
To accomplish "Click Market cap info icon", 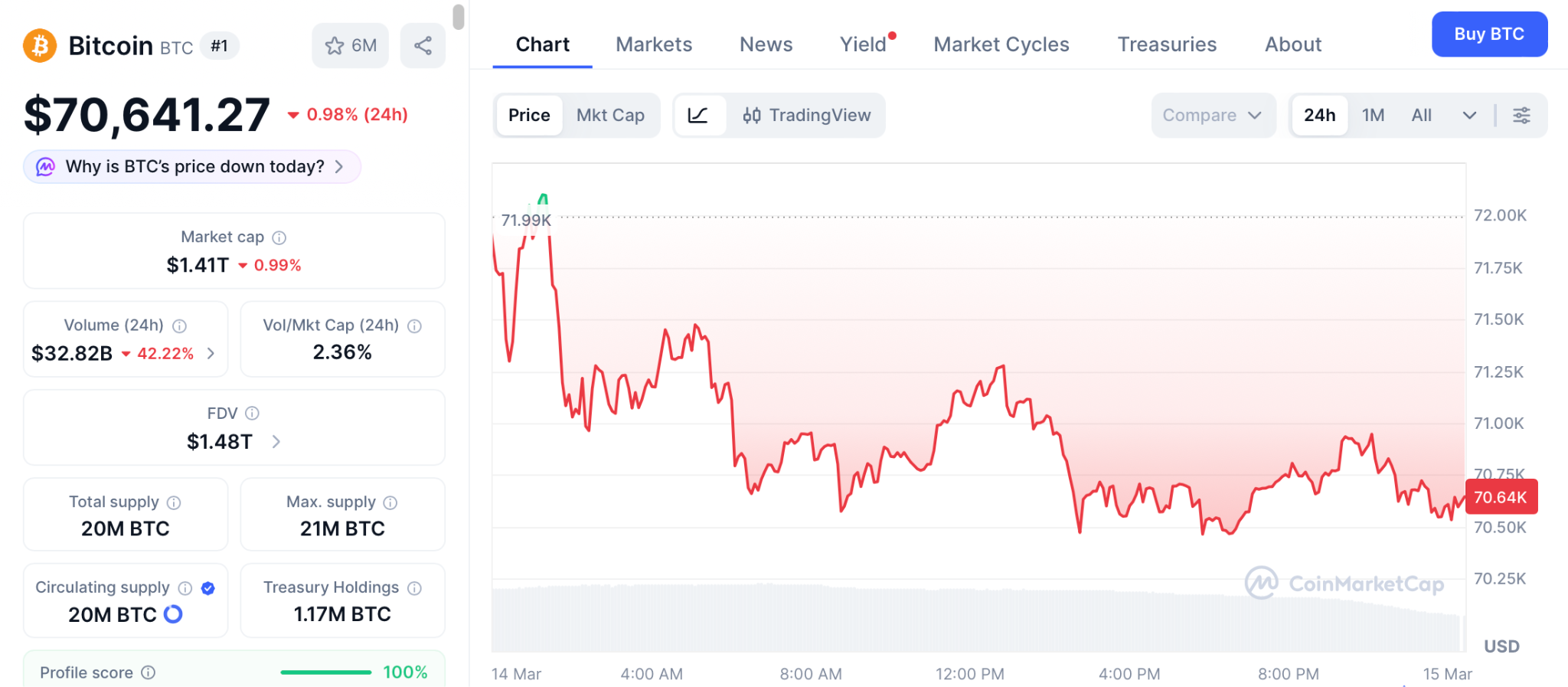I will (x=279, y=238).
